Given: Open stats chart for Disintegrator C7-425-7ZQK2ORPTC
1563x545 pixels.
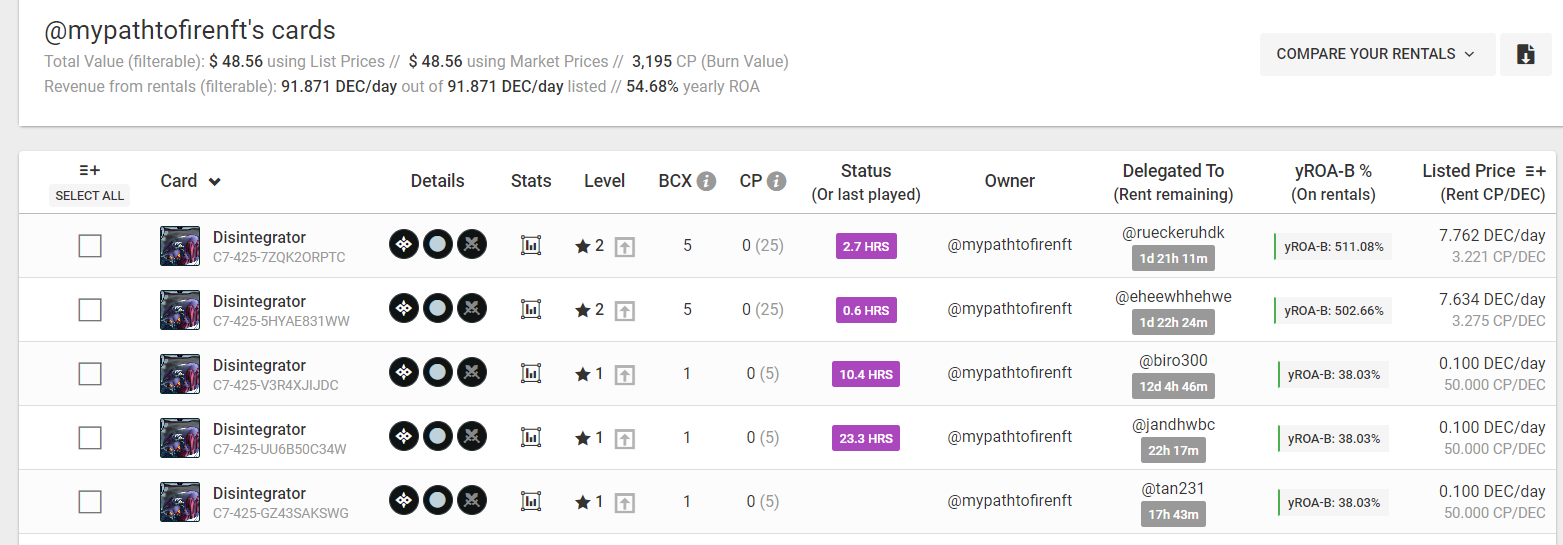Looking at the screenshot, I should (531, 245).
